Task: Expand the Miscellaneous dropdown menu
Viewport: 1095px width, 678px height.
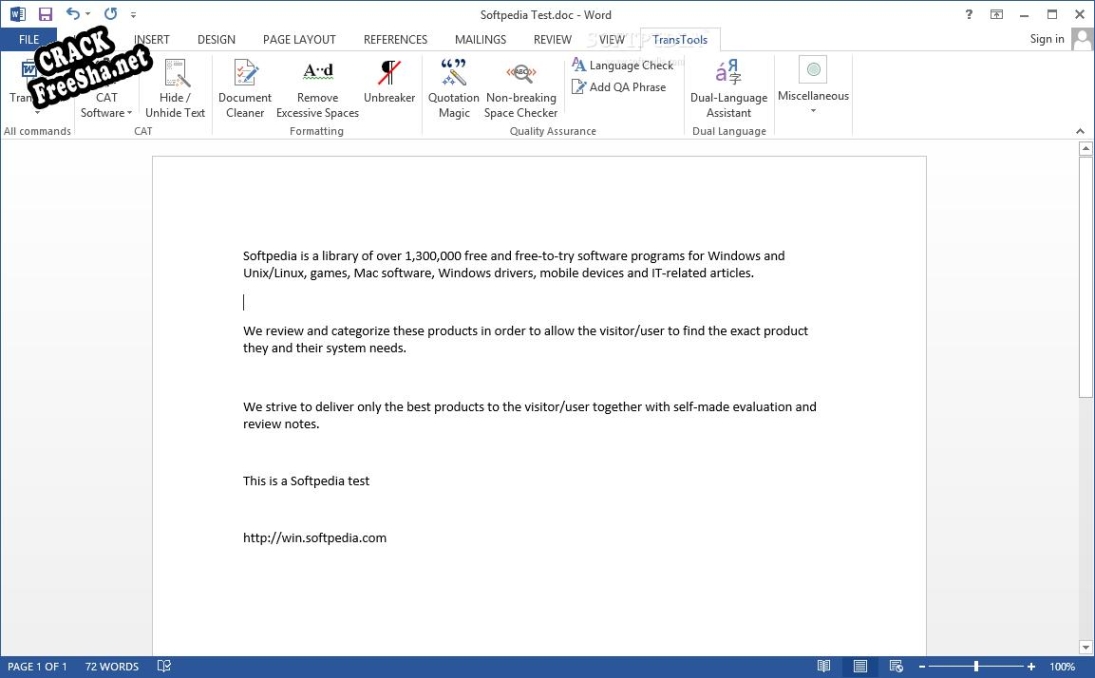Action: (813, 110)
